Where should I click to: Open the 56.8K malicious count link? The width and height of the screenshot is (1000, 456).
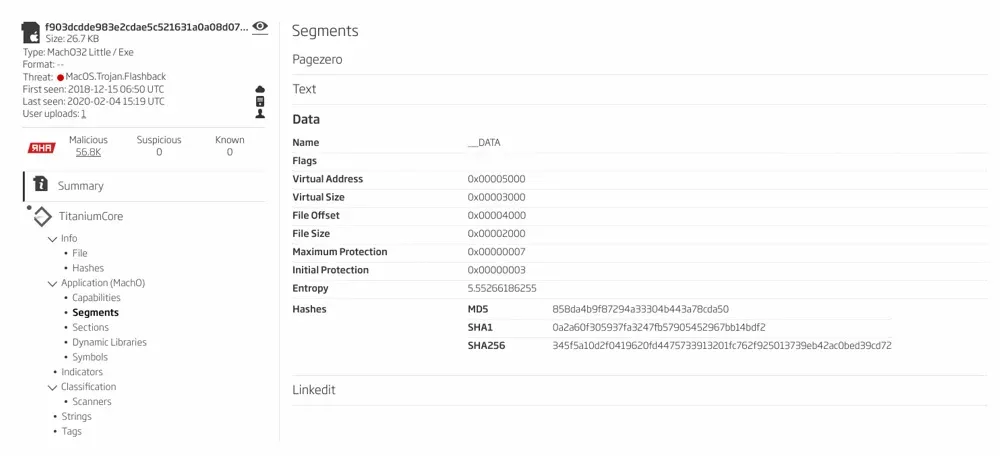(x=88, y=152)
